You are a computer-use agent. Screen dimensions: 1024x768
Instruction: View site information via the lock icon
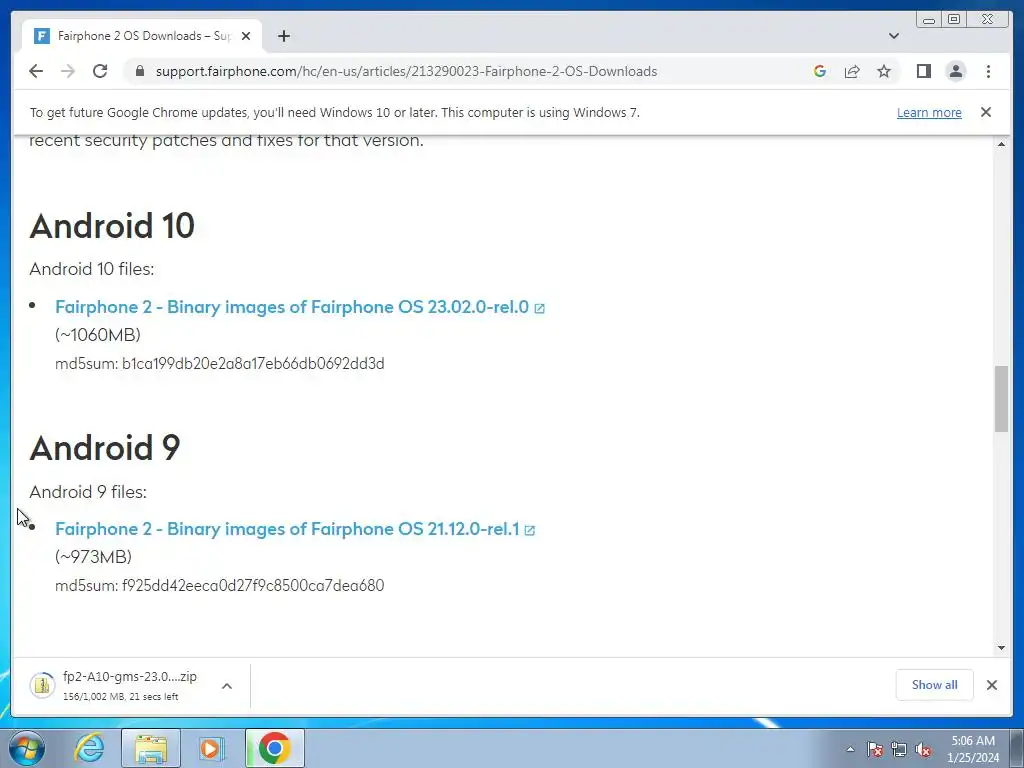tap(140, 71)
